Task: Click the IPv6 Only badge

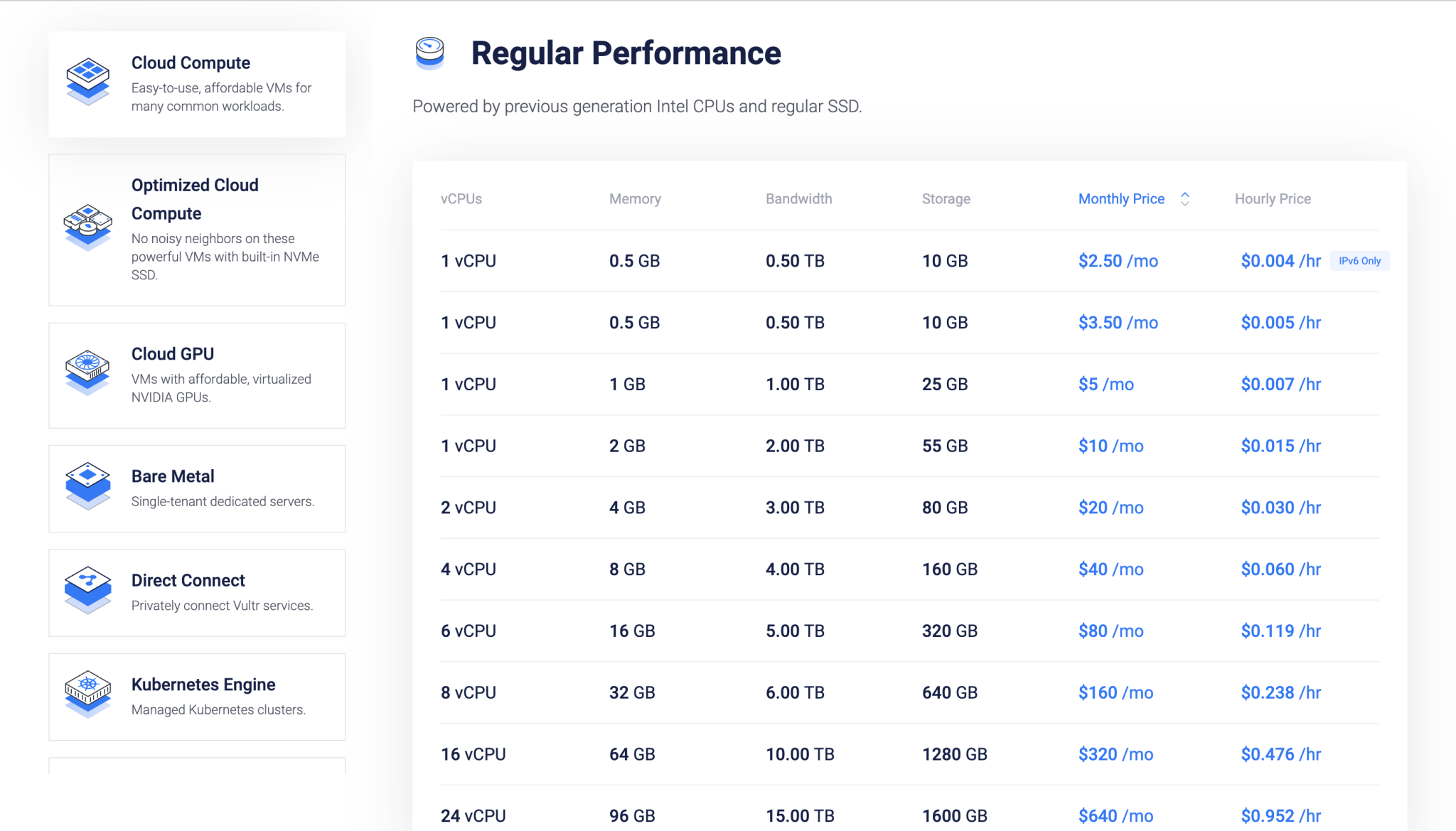Action: (x=1359, y=260)
